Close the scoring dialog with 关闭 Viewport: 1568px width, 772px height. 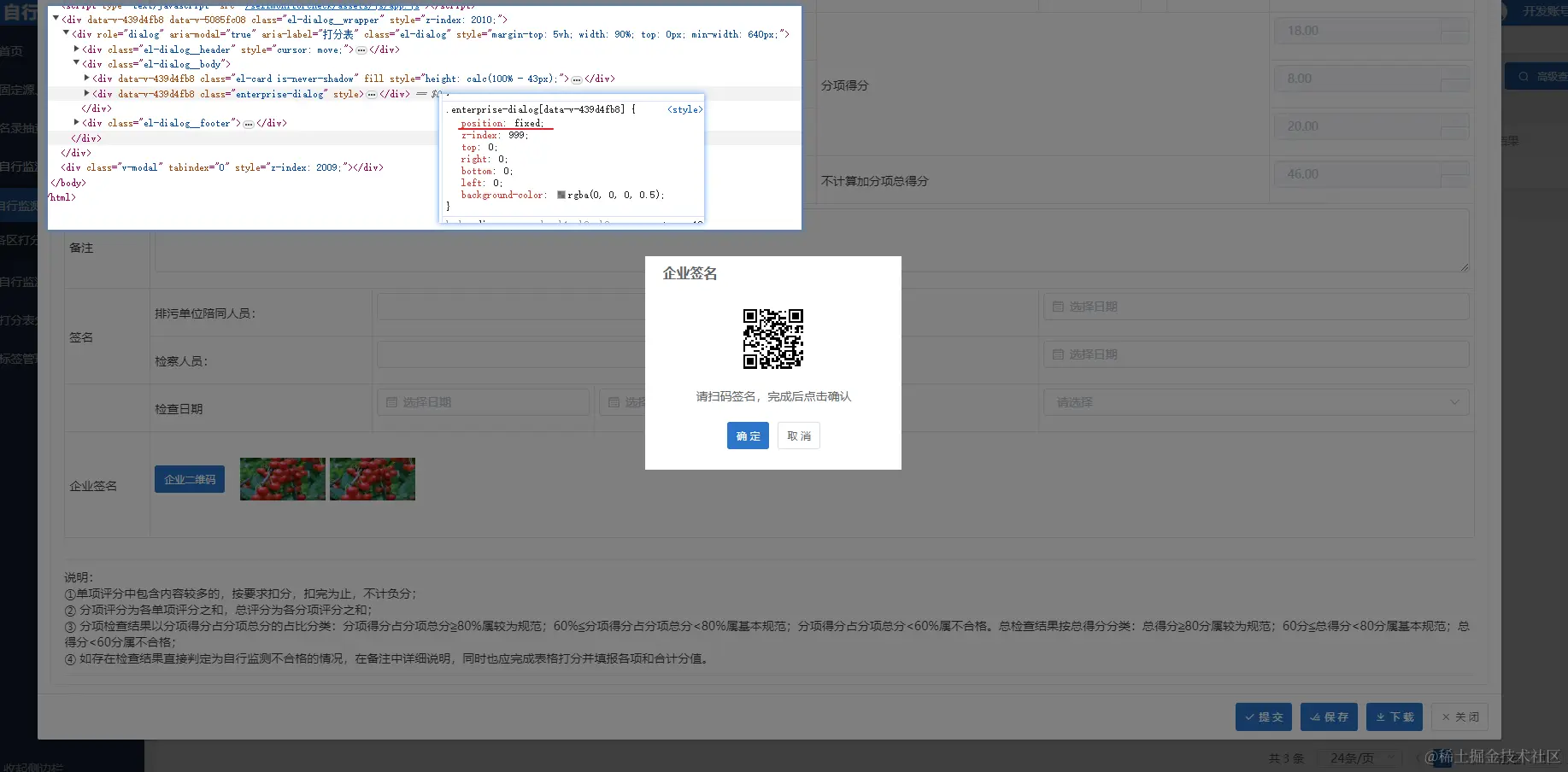click(x=1460, y=717)
